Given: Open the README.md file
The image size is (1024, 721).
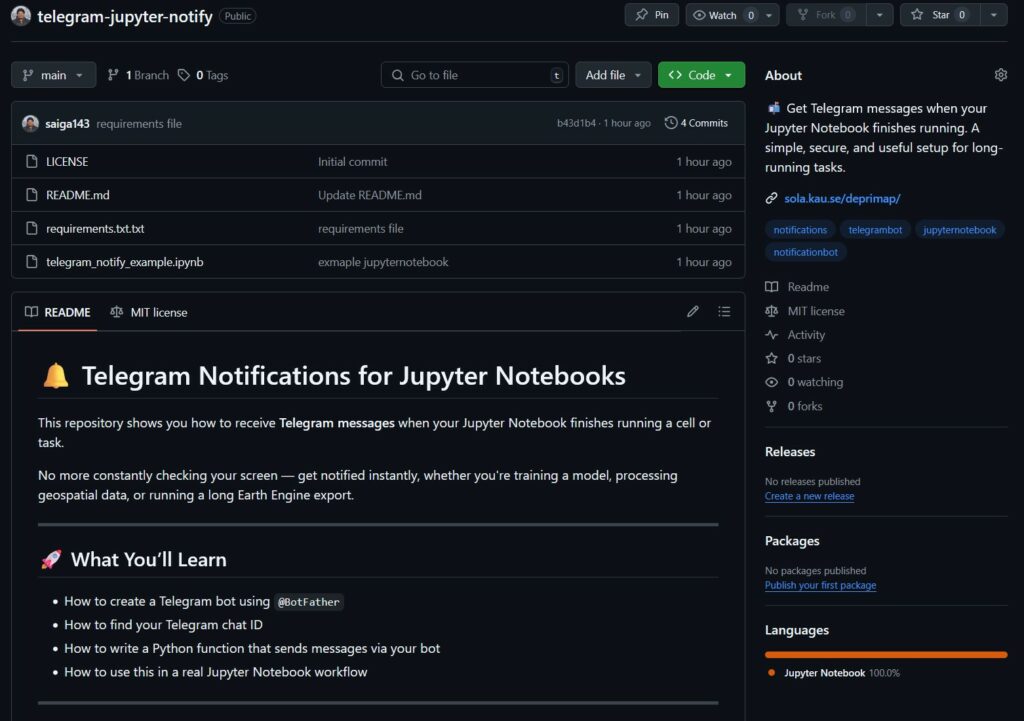Looking at the screenshot, I should 78,195.
